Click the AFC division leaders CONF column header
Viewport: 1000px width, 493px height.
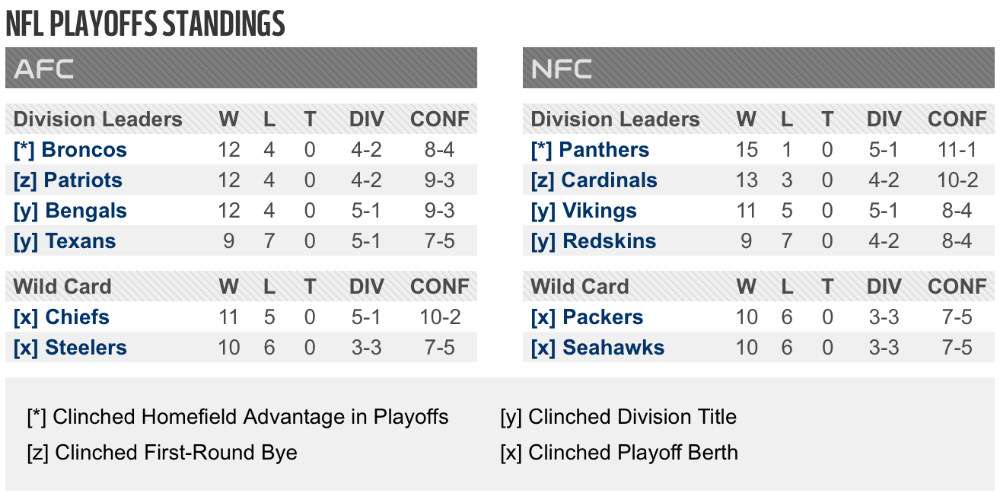coord(439,119)
